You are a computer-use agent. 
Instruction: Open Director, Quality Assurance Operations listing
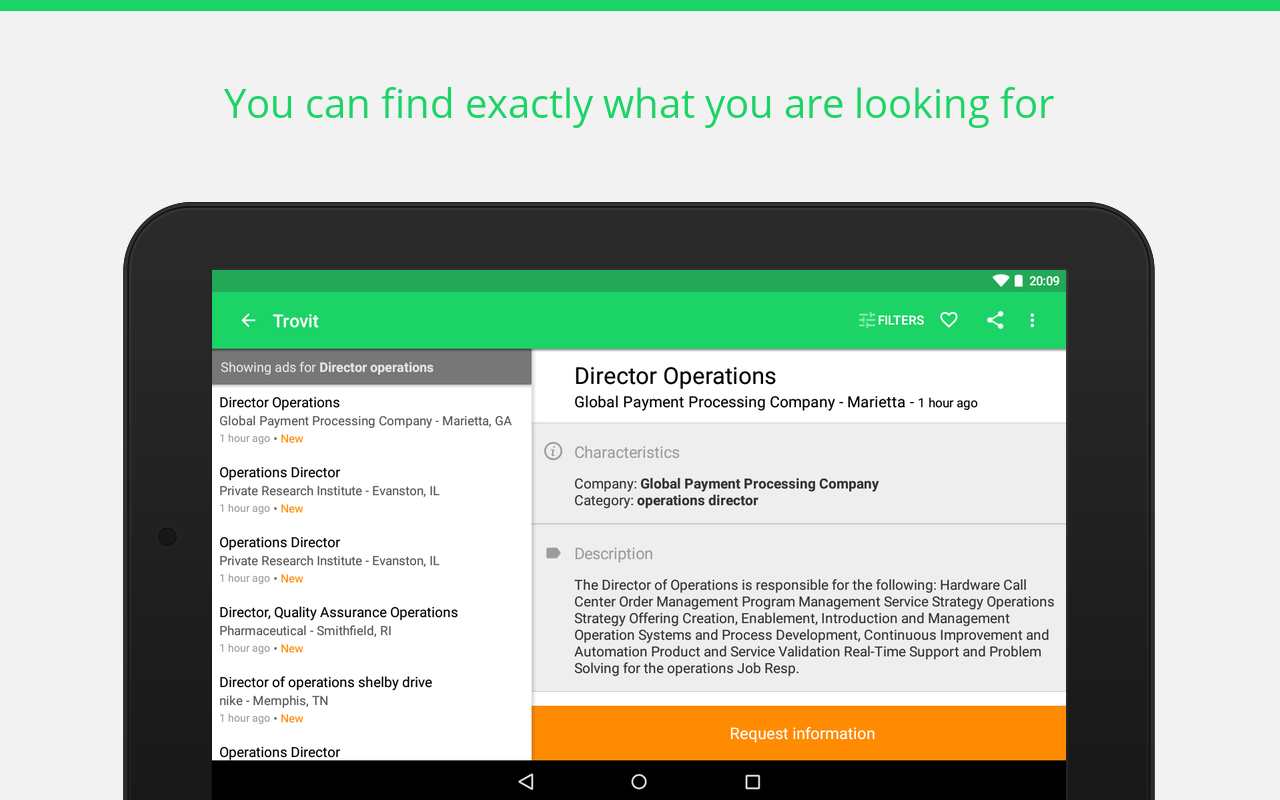coord(371,630)
